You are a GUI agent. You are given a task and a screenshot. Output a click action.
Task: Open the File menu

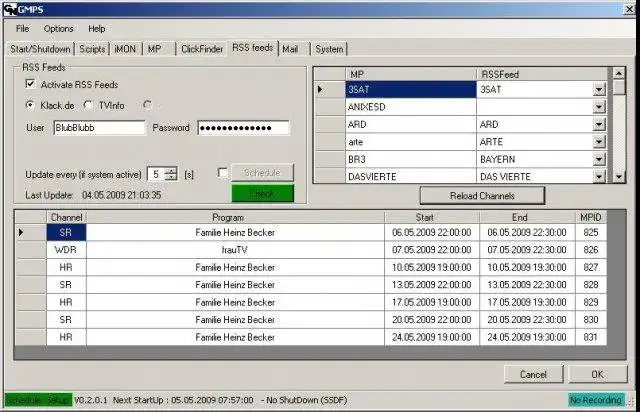coord(22,29)
